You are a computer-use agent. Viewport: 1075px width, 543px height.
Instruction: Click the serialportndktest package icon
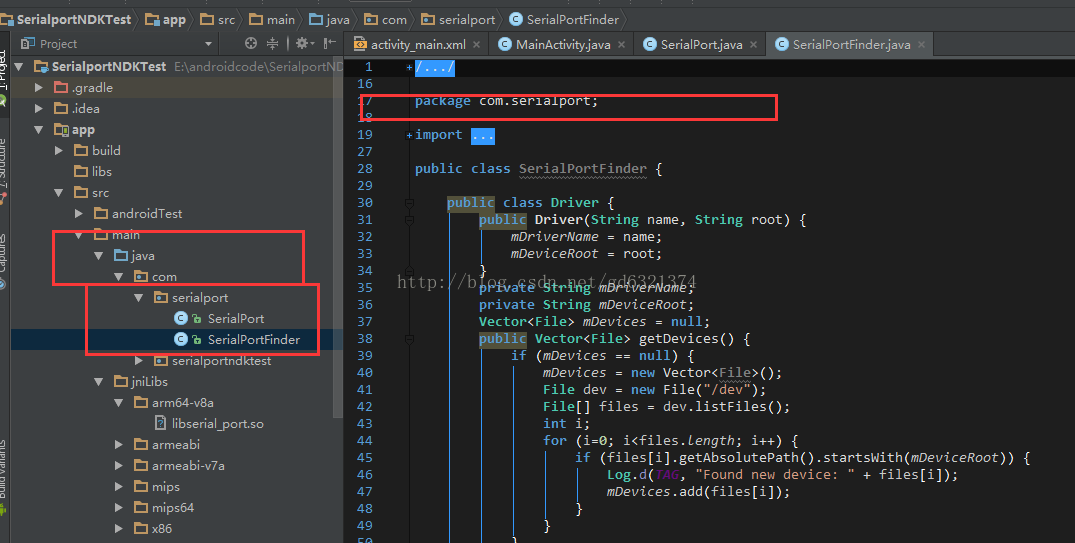pyautogui.click(x=160, y=361)
